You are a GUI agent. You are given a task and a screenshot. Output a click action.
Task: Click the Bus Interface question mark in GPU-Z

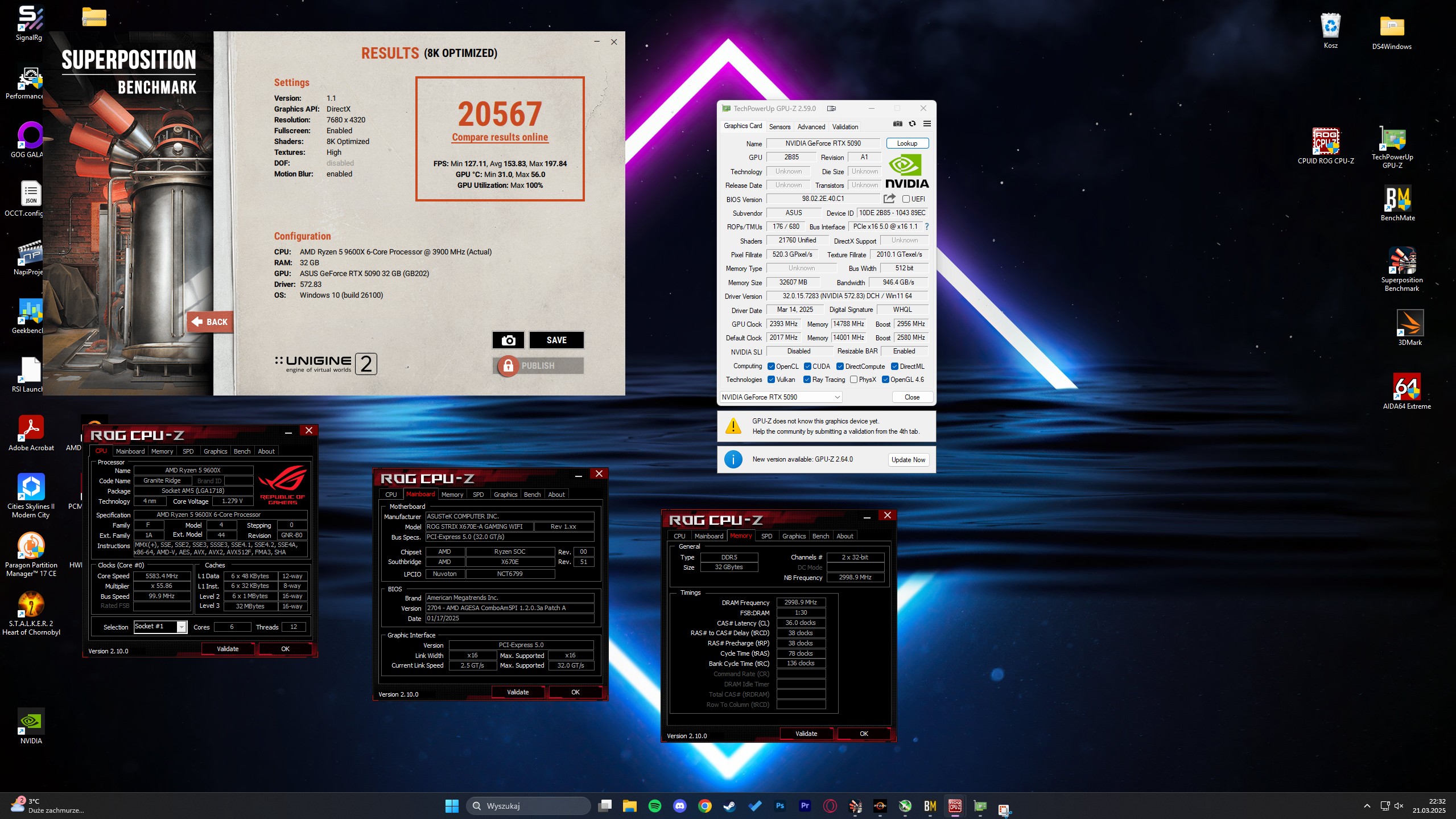pos(926,227)
